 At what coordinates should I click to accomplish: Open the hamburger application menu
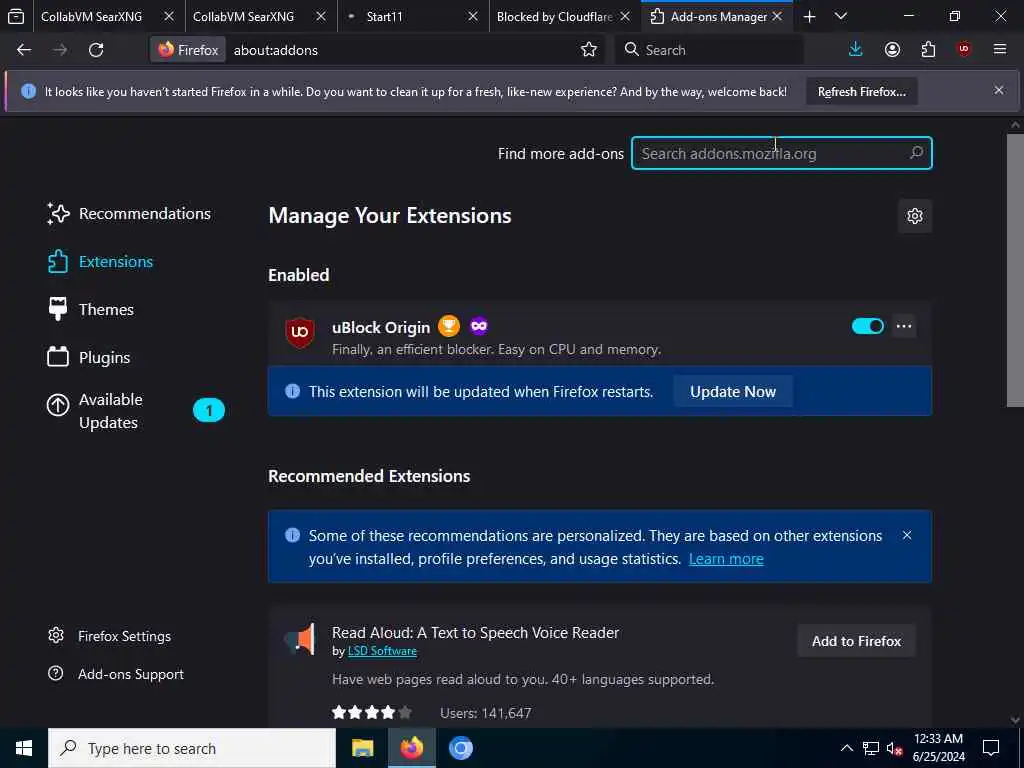[x=1000, y=49]
